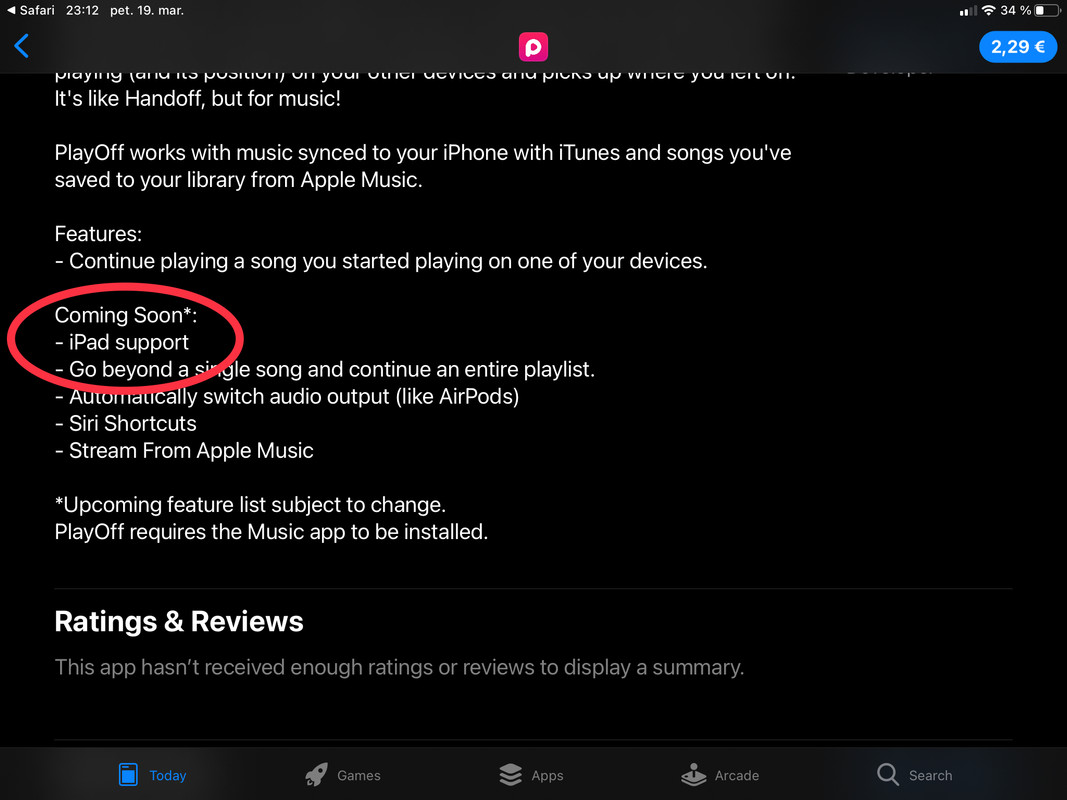The image size is (1067, 800).
Task: Open the Games rocket icon
Action: 316,775
